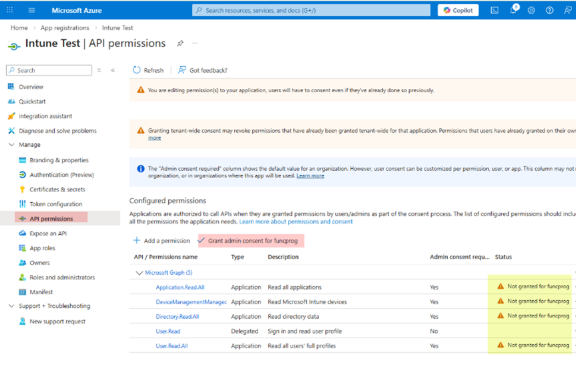Click 'Delegated' type in User.Read row
The height and width of the screenshot is (370, 576).
coord(244,331)
